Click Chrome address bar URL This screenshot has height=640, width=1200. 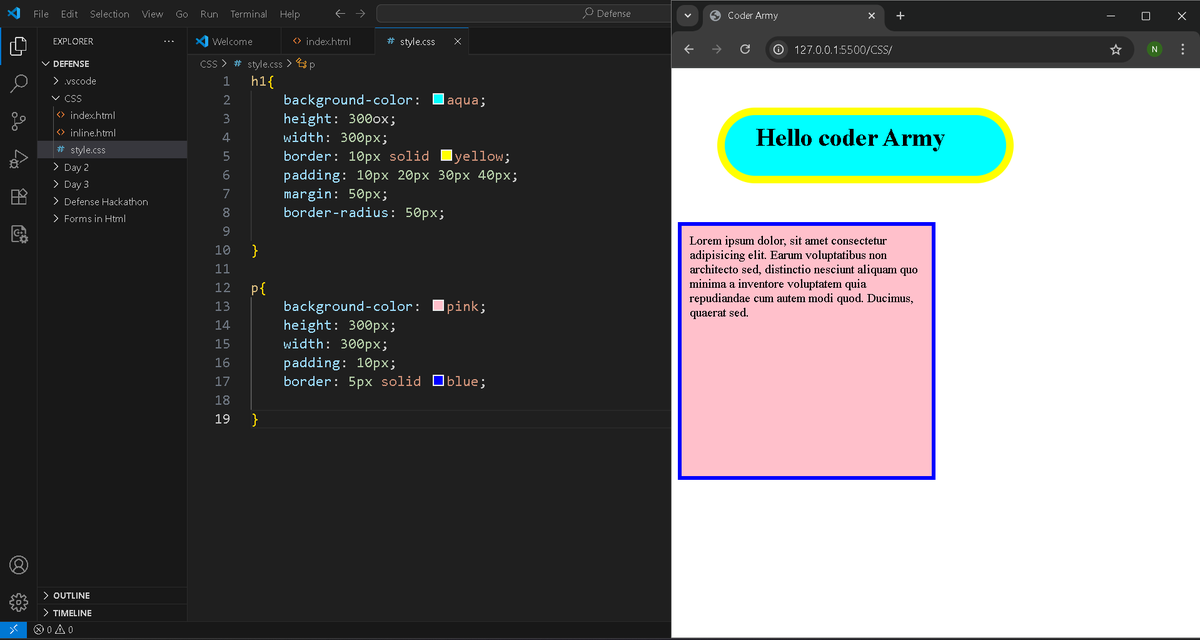pyautogui.click(x=842, y=49)
